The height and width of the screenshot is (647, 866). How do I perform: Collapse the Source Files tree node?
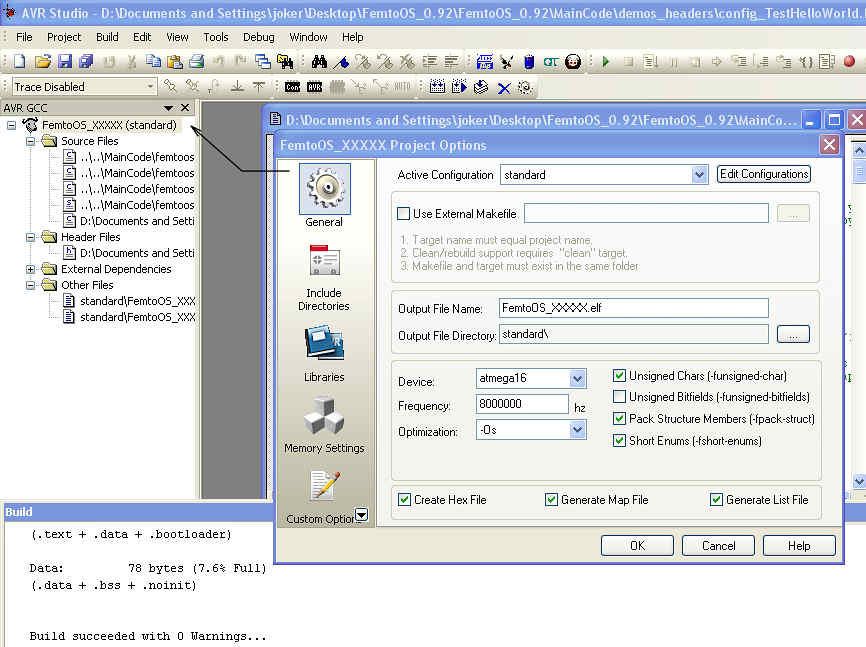(31, 141)
